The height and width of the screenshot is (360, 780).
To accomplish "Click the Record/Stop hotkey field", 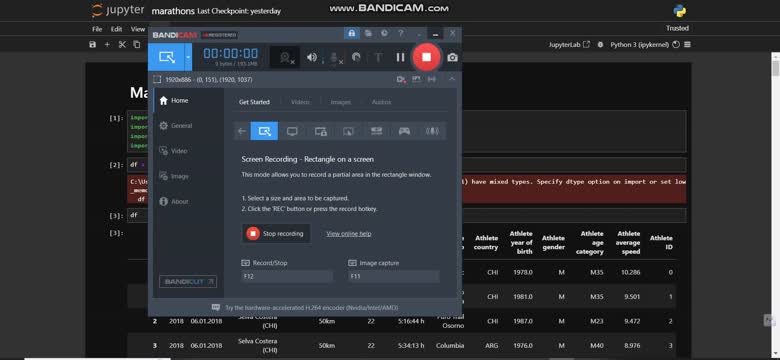I will [287, 276].
